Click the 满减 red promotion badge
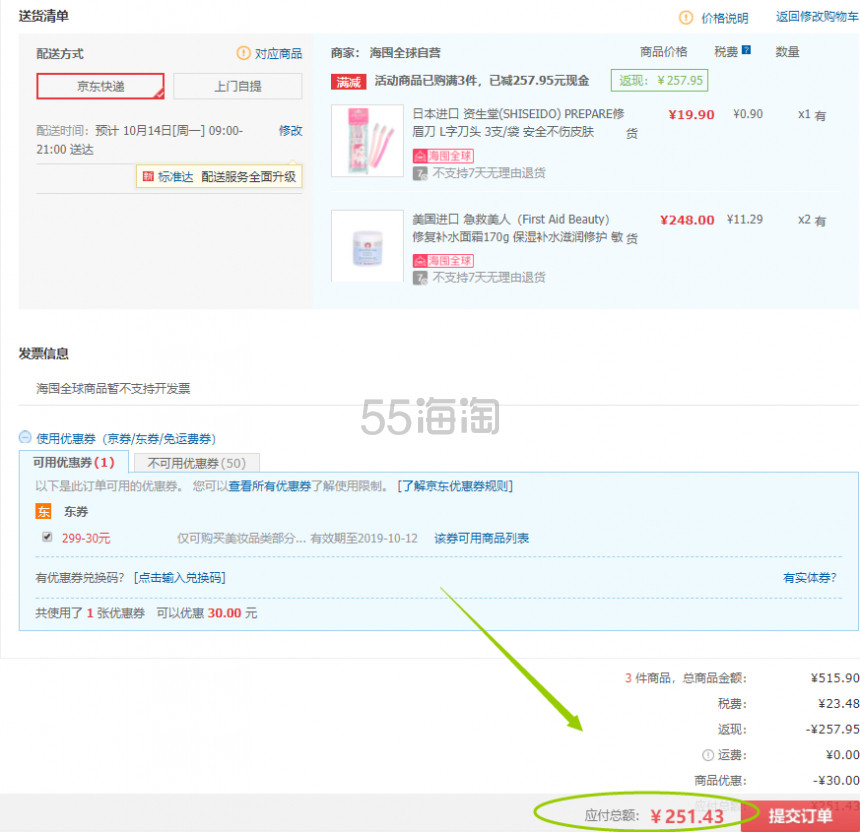This screenshot has width=860, height=832. (x=348, y=82)
